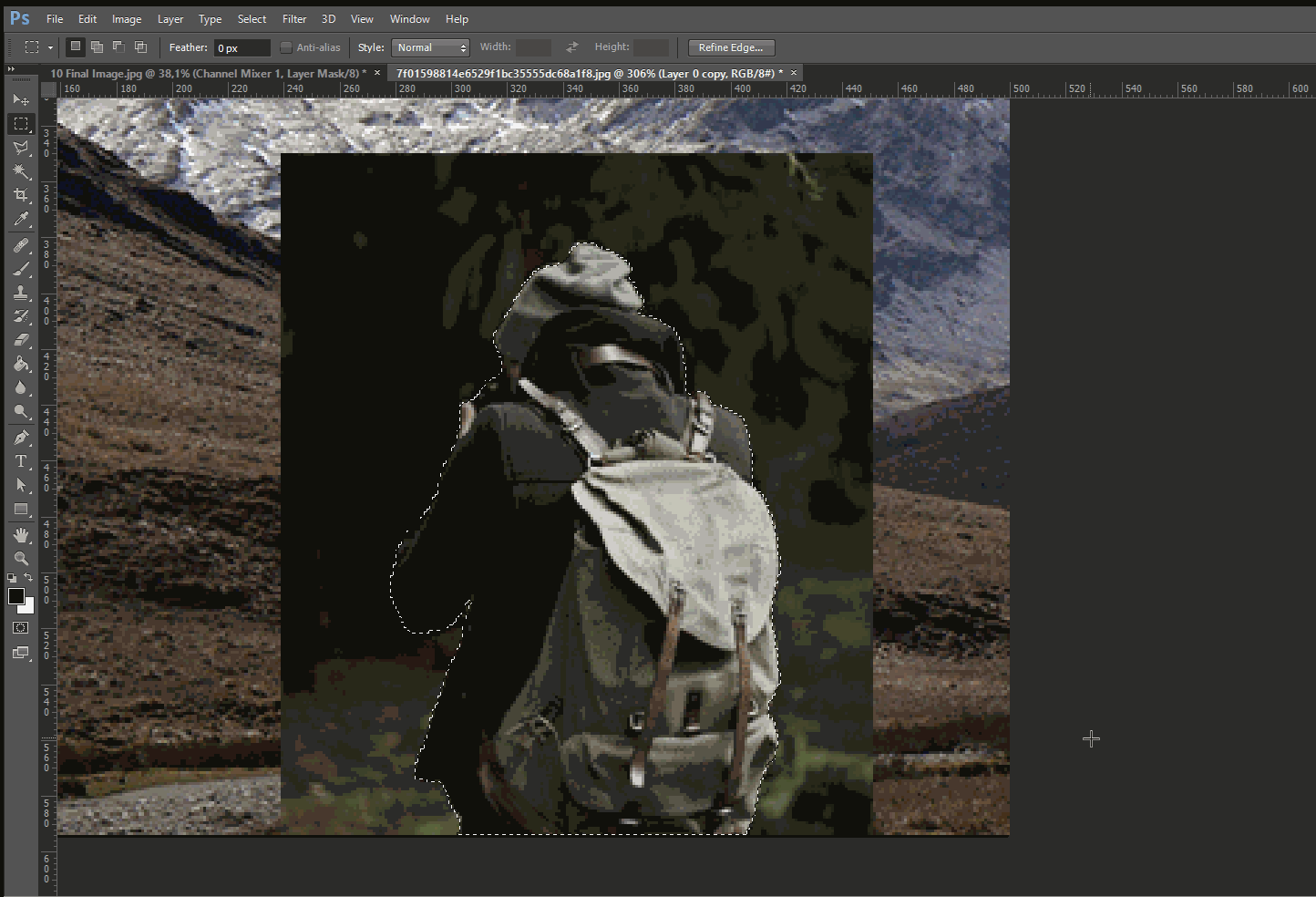Click the background color swatch

click(29, 608)
